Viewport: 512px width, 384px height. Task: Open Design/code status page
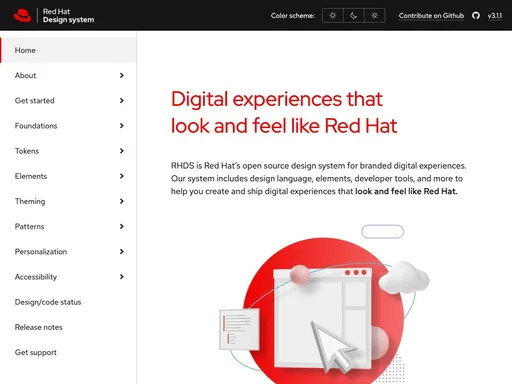48,302
